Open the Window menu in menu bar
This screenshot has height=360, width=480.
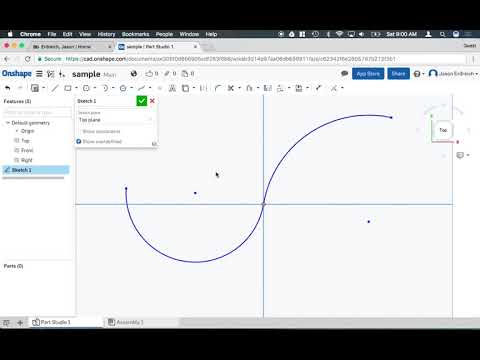click(189, 34)
